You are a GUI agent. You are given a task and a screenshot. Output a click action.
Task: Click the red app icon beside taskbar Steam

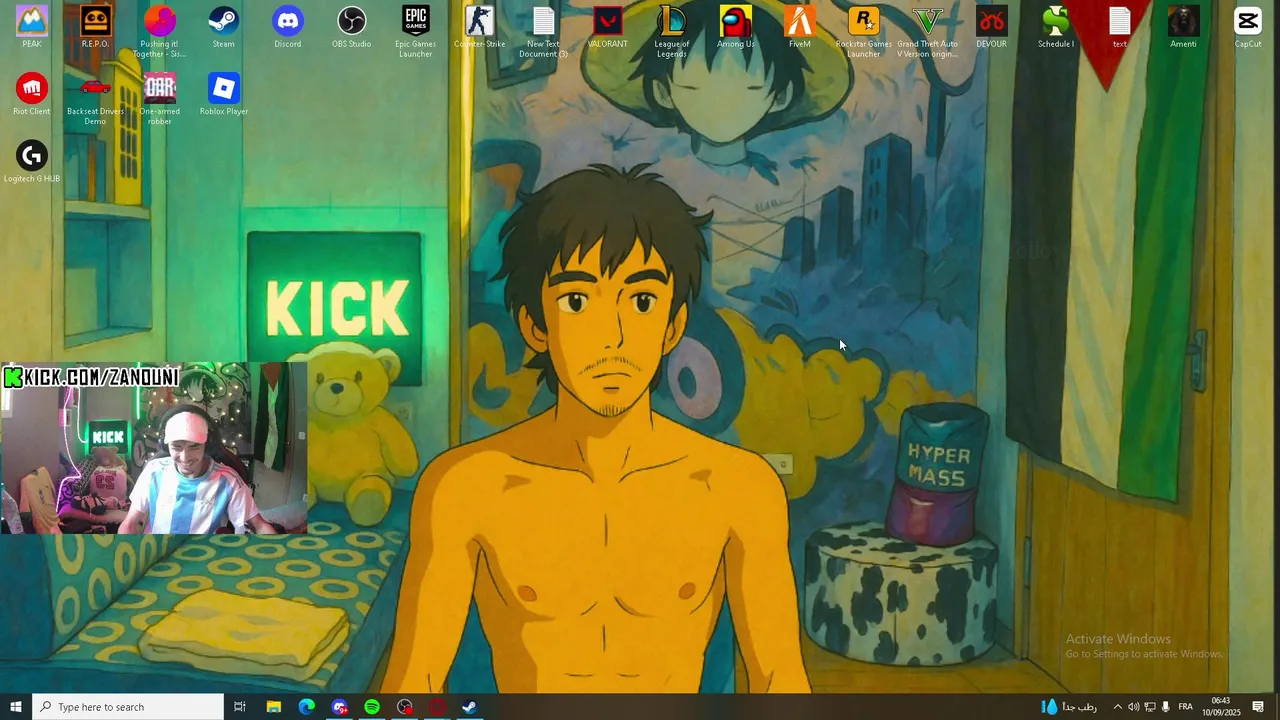point(437,707)
